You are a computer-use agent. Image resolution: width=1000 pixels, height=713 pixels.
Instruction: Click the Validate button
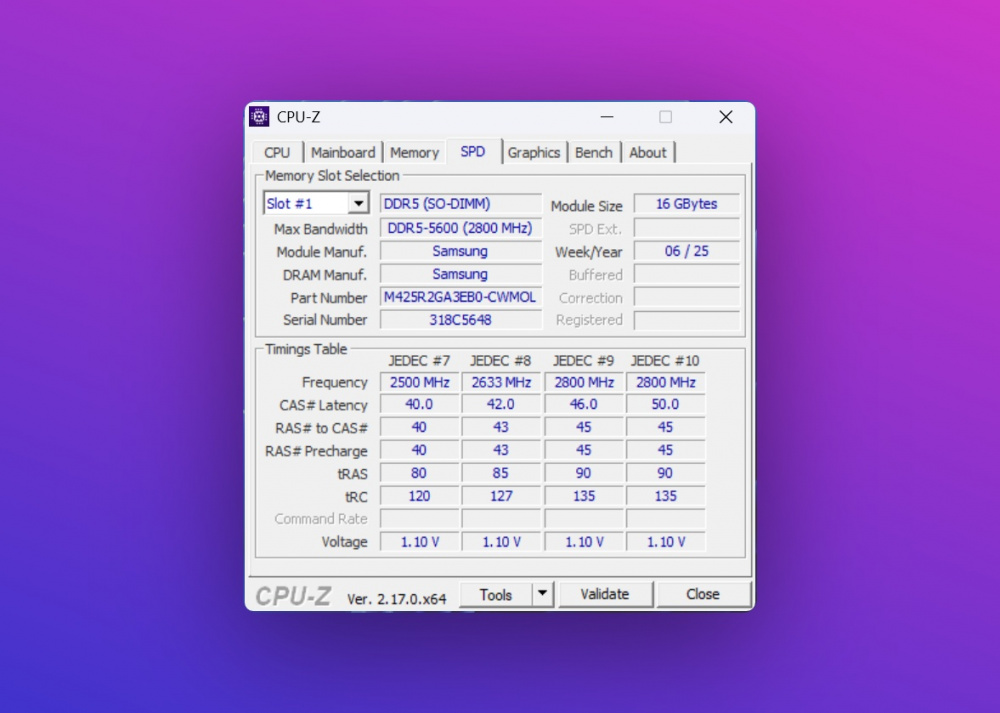[605, 594]
